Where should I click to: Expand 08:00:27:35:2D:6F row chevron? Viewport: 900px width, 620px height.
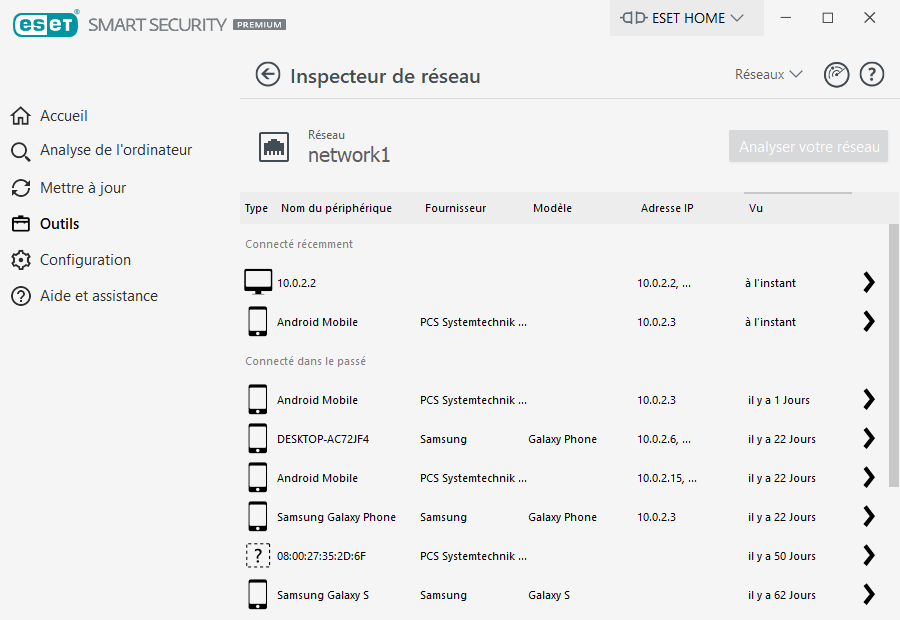coord(869,556)
